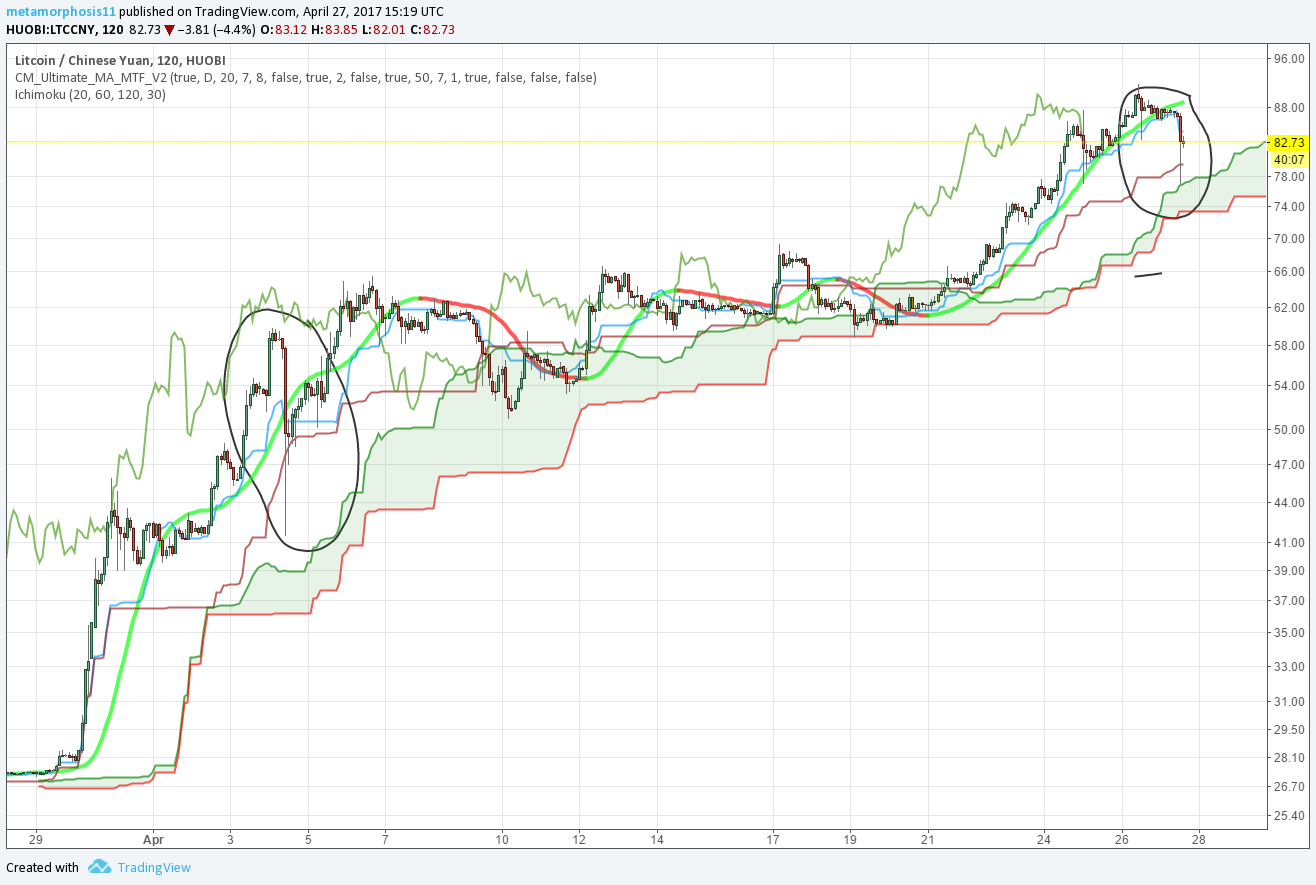Click the 29.50 price axis label
Viewport: 1316px width, 885px height.
(x=1289, y=730)
